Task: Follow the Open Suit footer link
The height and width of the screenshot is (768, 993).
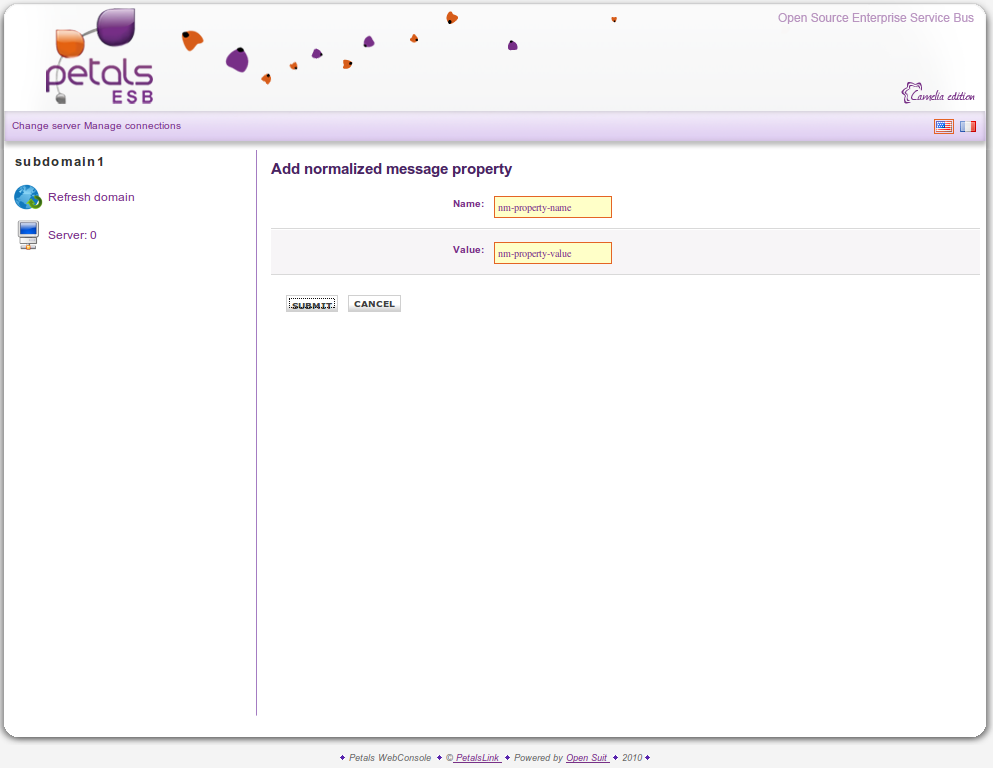Action: click(x=587, y=758)
